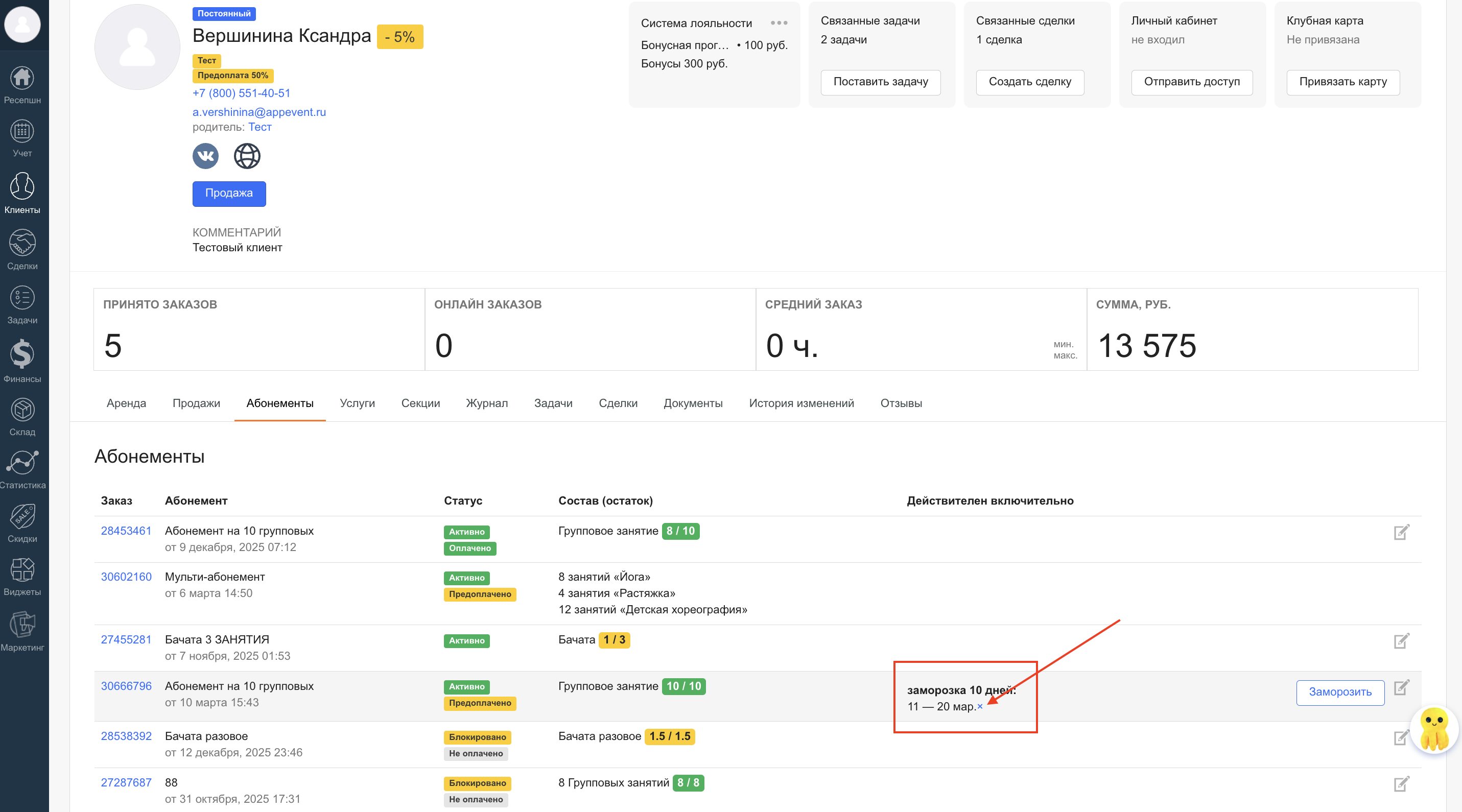Open order link 30602160
The image size is (1462, 812).
[126, 577]
